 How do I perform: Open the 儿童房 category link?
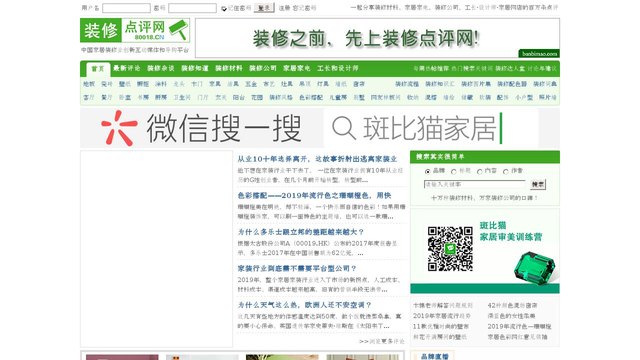click(x=338, y=97)
